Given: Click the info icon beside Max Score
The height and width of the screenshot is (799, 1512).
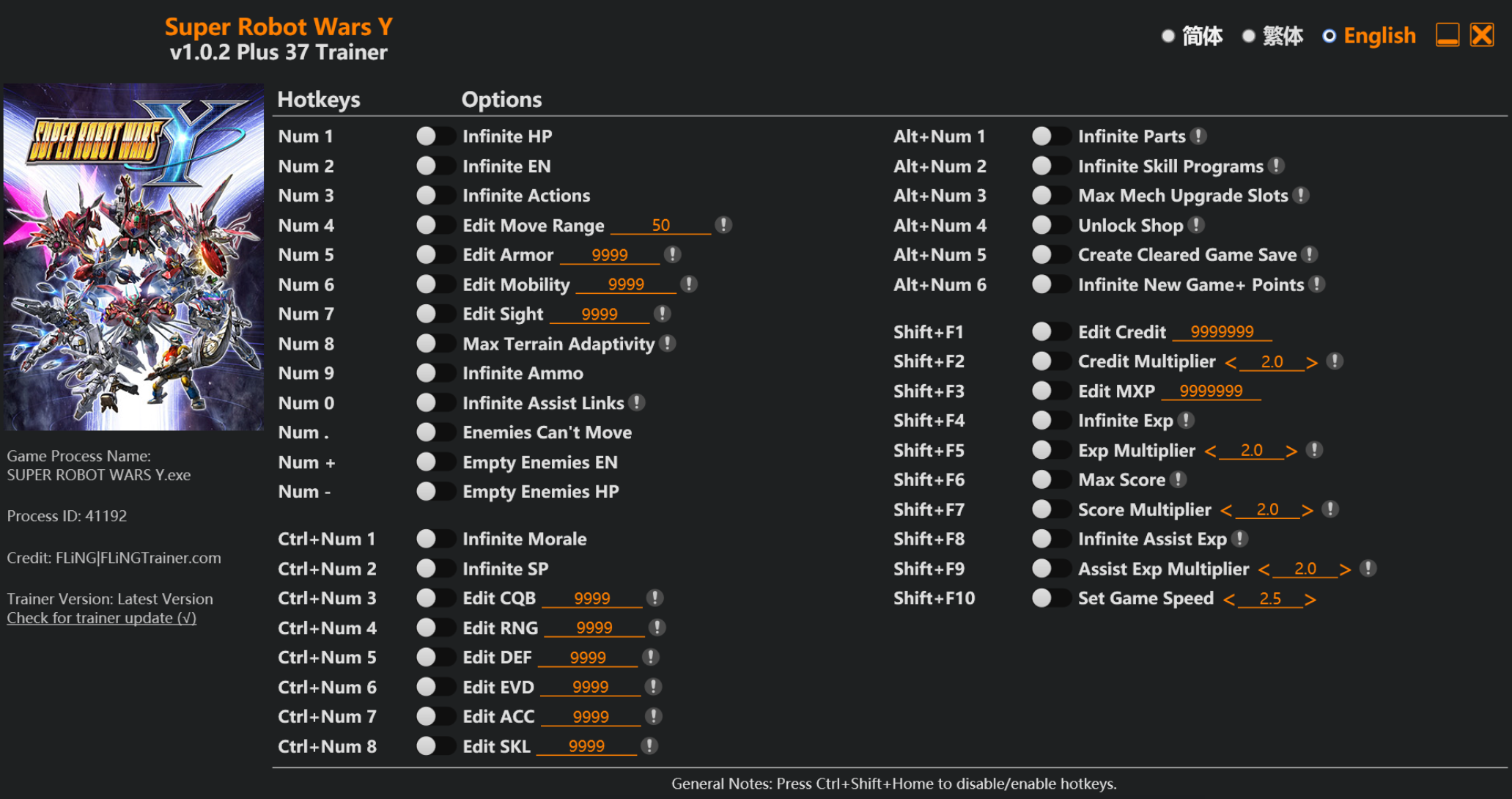Looking at the screenshot, I should [1178, 479].
